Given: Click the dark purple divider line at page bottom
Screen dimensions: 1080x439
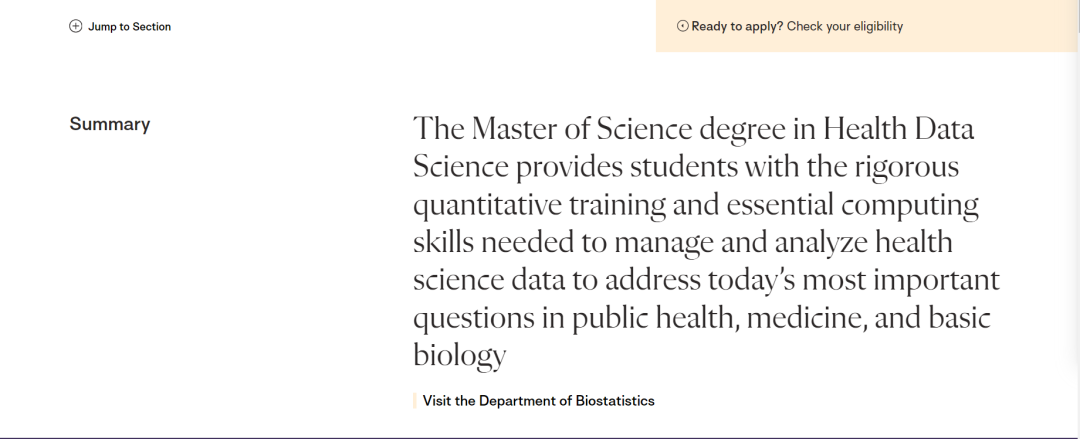Looking at the screenshot, I should point(540,438).
